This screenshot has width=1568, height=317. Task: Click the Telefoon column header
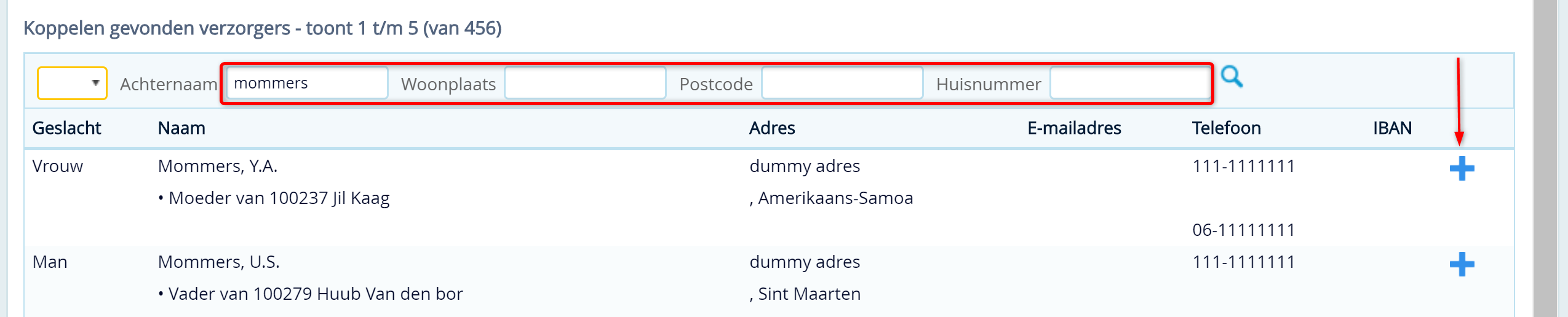click(1226, 128)
